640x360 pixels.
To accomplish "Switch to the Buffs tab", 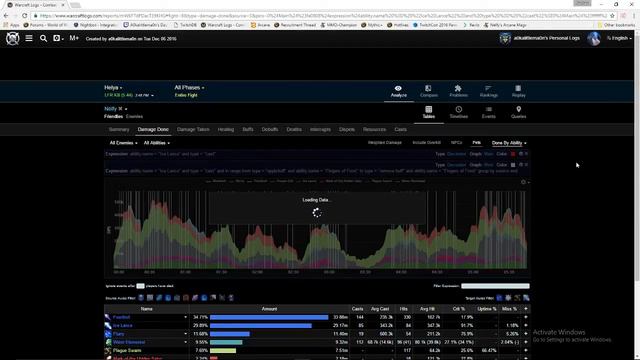I will [x=248, y=129].
